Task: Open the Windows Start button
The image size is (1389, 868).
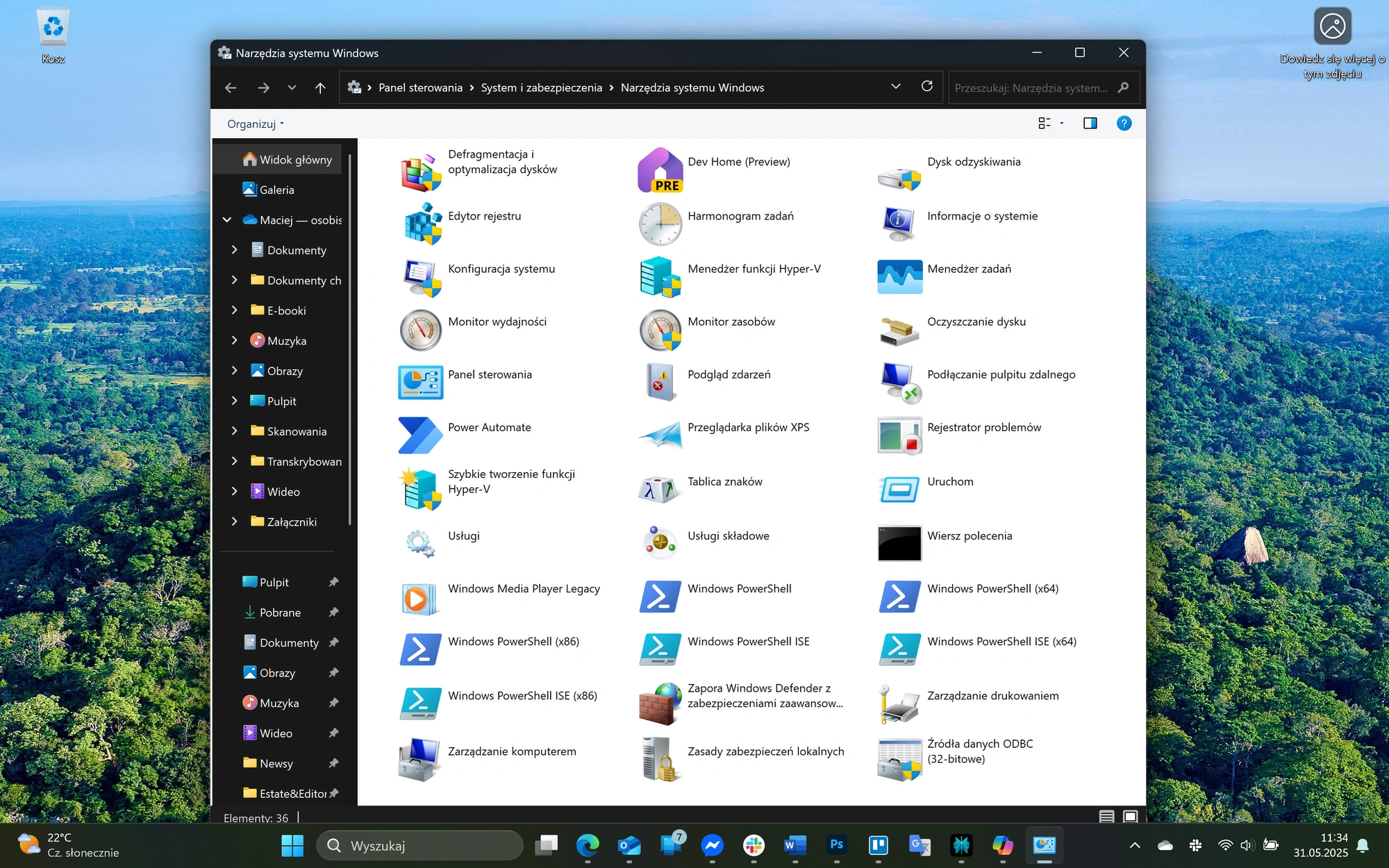Action: [x=292, y=845]
